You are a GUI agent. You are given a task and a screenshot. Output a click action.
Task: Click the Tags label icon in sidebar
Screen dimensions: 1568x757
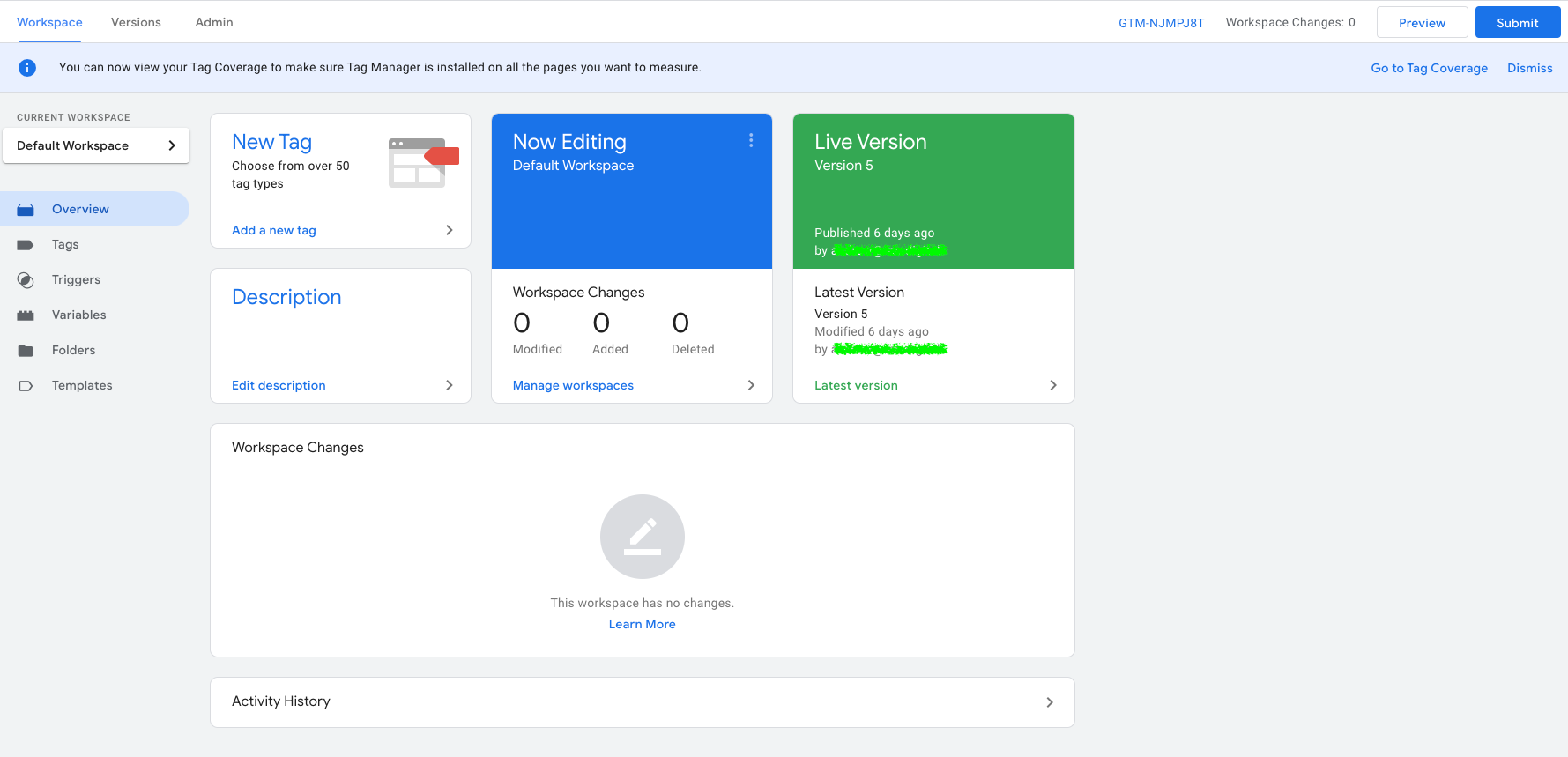pyautogui.click(x=26, y=245)
